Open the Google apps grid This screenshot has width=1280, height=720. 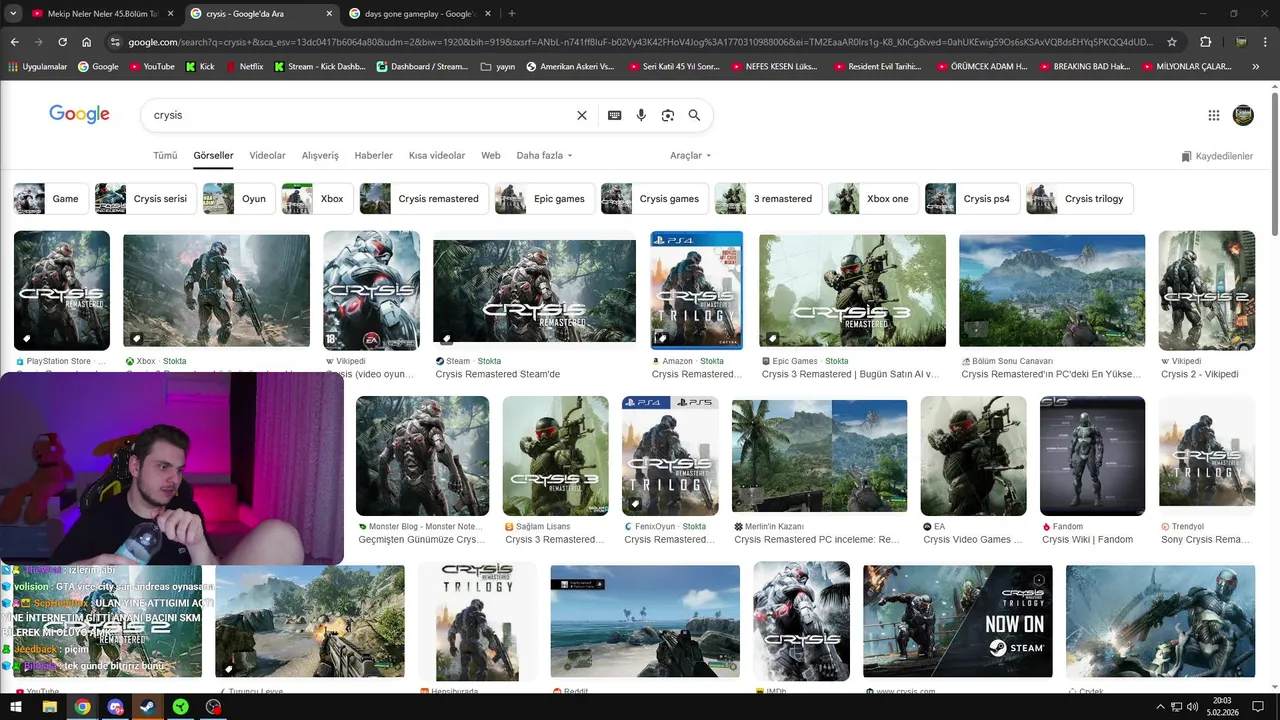click(1214, 115)
